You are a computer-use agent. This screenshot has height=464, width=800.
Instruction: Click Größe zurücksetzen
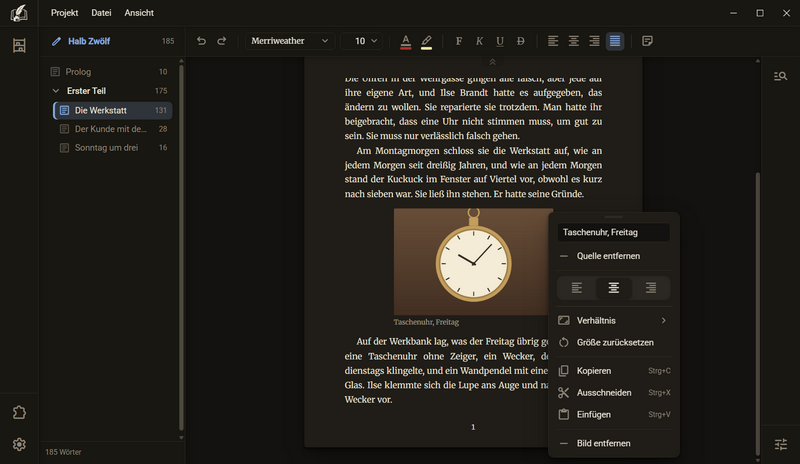614,343
